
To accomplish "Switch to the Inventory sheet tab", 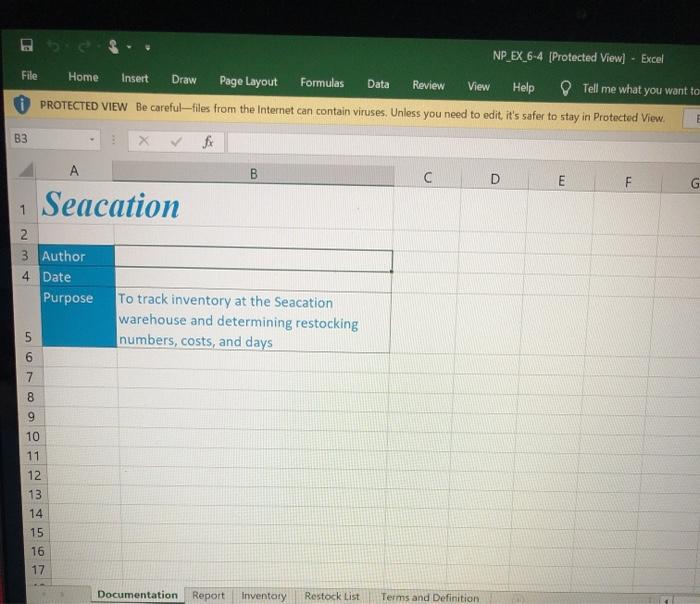I will [264, 596].
